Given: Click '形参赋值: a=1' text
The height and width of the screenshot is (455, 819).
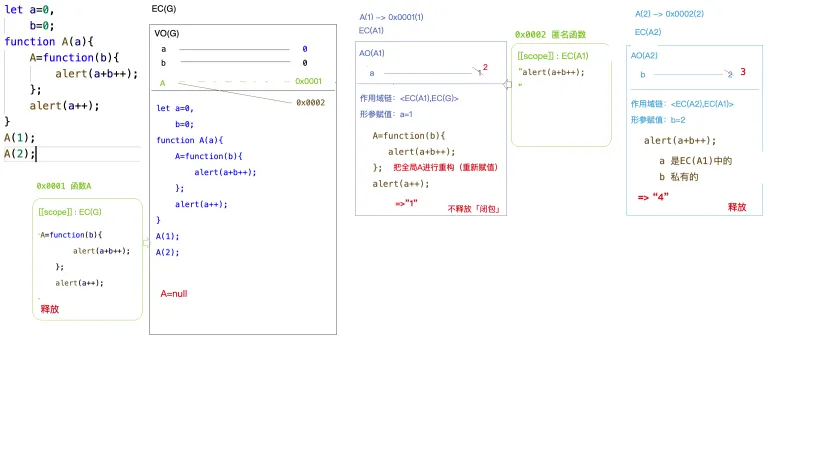Looking at the screenshot, I should (x=386, y=114).
